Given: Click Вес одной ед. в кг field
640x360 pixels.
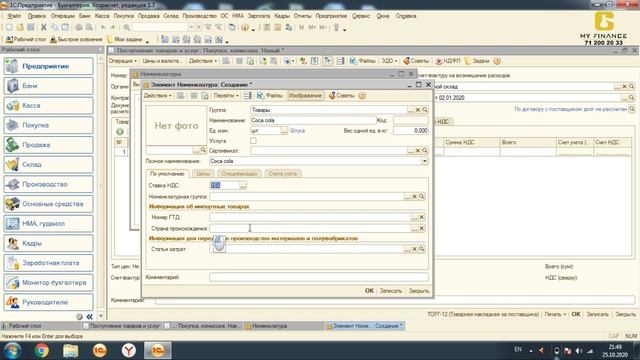Looking at the screenshot, I should 411,131.
